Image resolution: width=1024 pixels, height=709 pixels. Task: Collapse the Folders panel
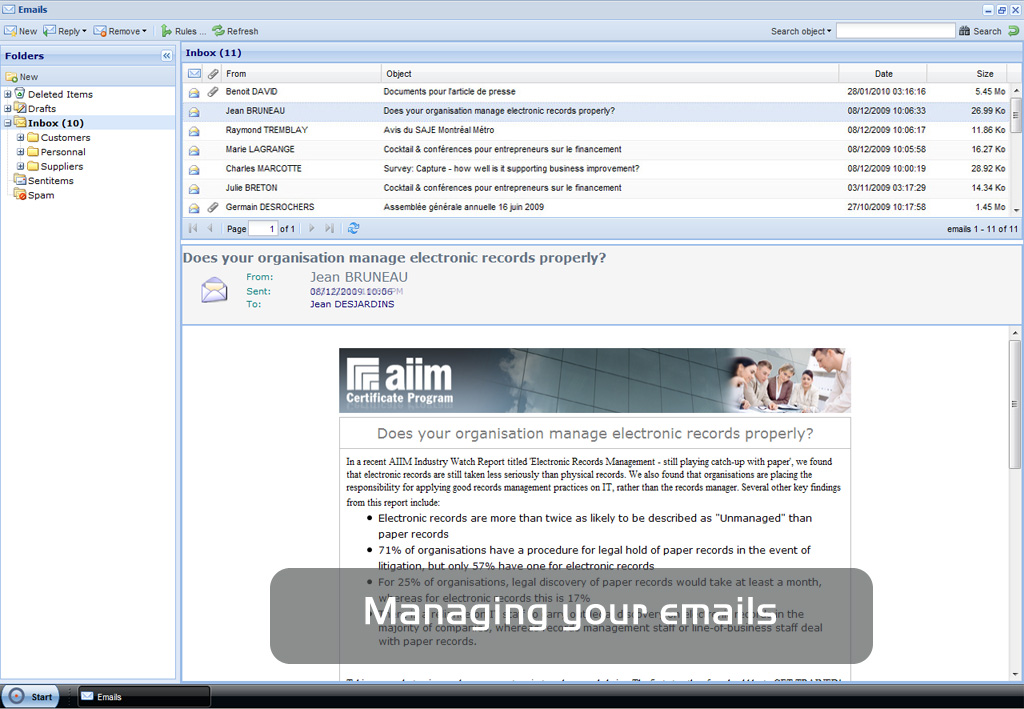tap(167, 56)
